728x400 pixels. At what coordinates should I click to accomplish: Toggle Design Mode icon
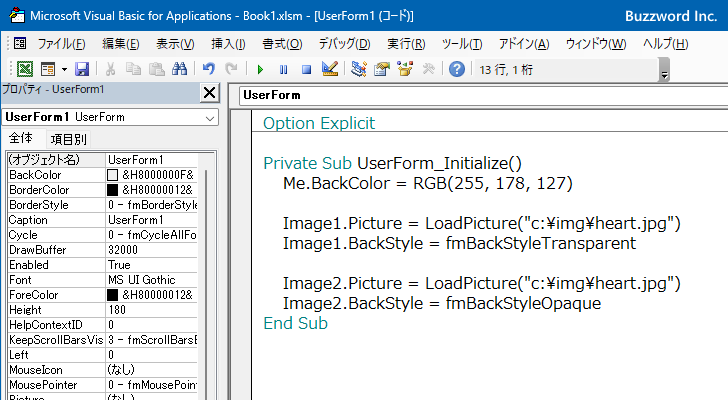330,69
